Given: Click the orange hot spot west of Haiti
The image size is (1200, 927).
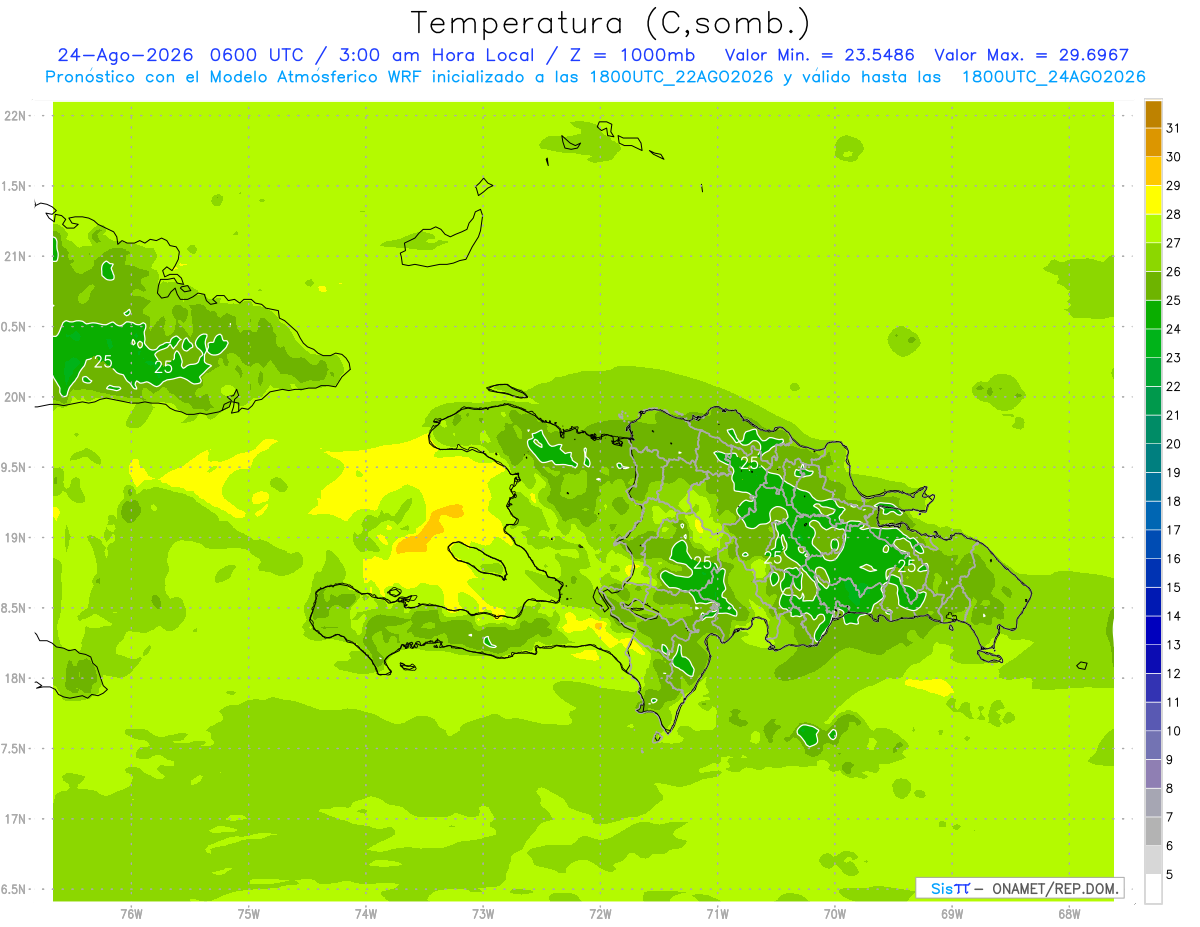Looking at the screenshot, I should point(430,530).
